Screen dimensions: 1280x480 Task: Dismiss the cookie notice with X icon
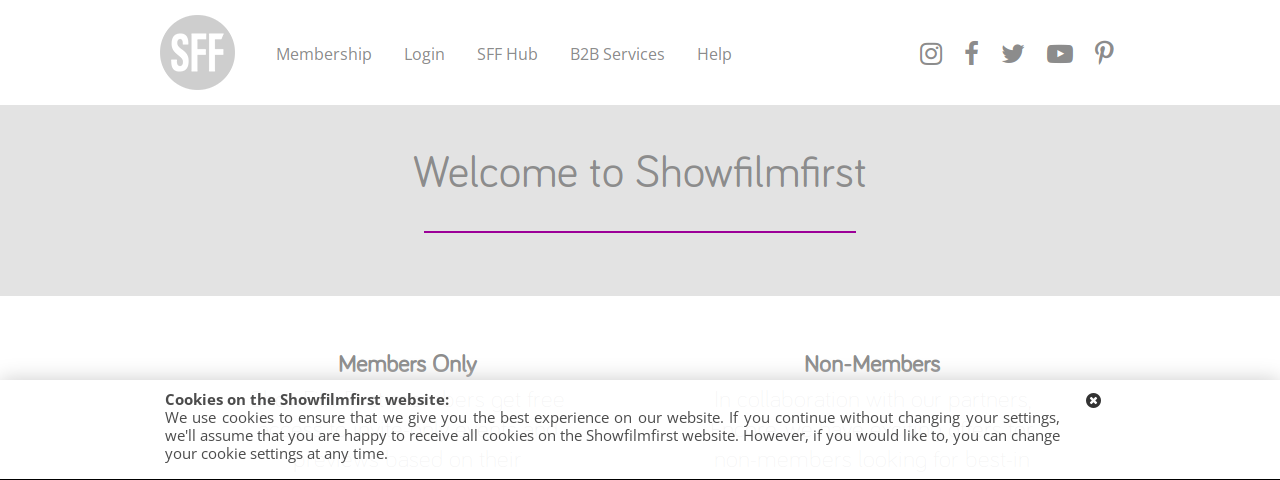click(x=1094, y=400)
